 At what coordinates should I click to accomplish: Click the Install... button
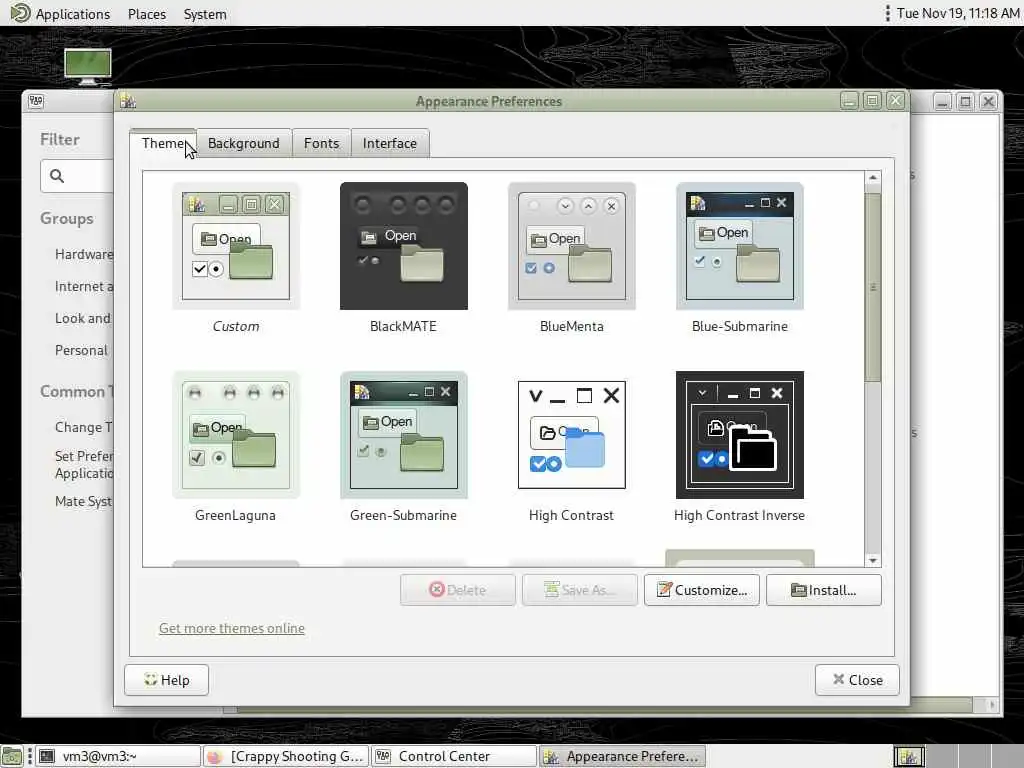pyautogui.click(x=824, y=590)
